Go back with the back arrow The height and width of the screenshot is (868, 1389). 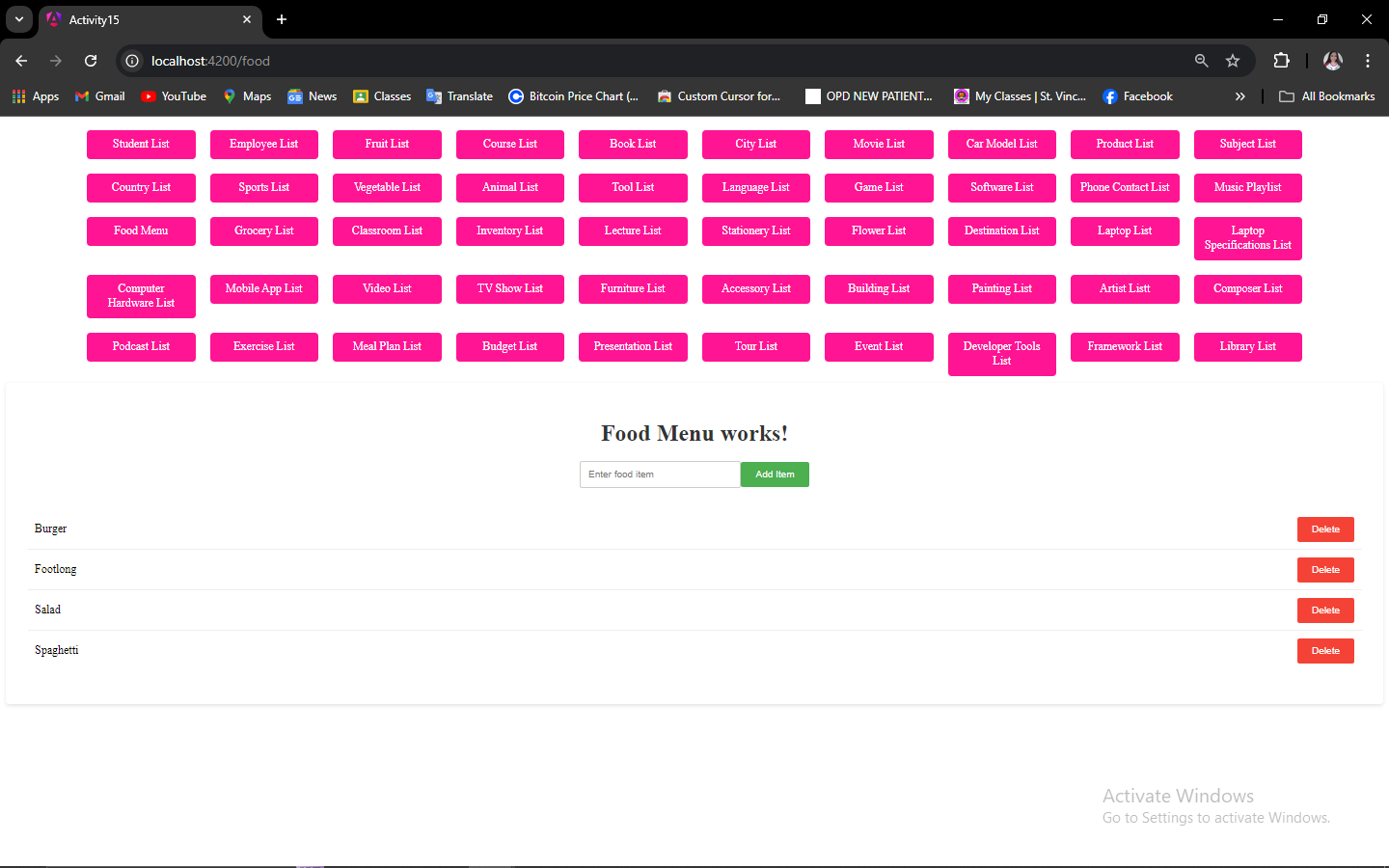point(21,61)
